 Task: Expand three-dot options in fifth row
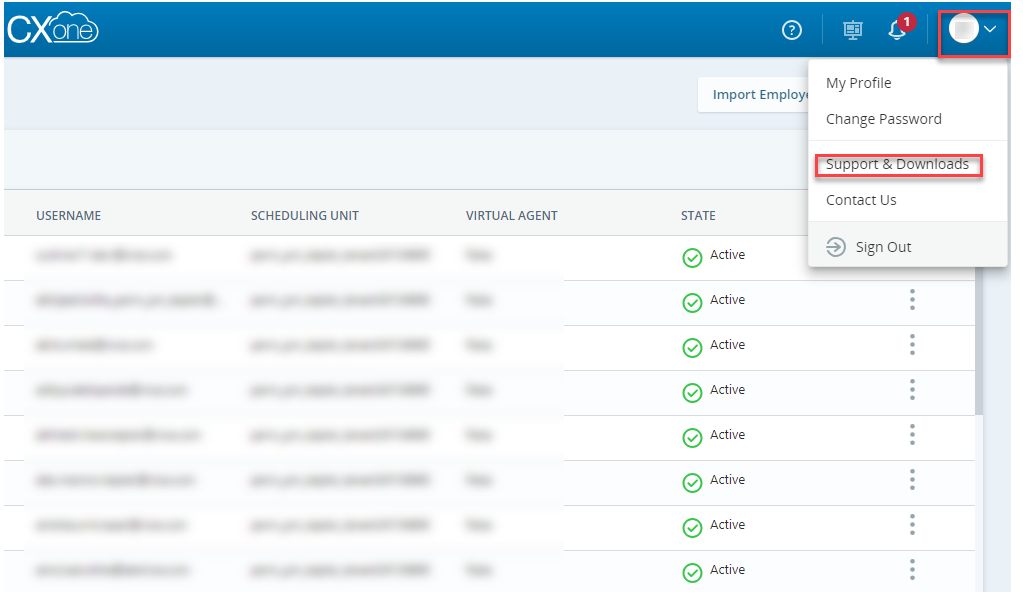tap(912, 435)
